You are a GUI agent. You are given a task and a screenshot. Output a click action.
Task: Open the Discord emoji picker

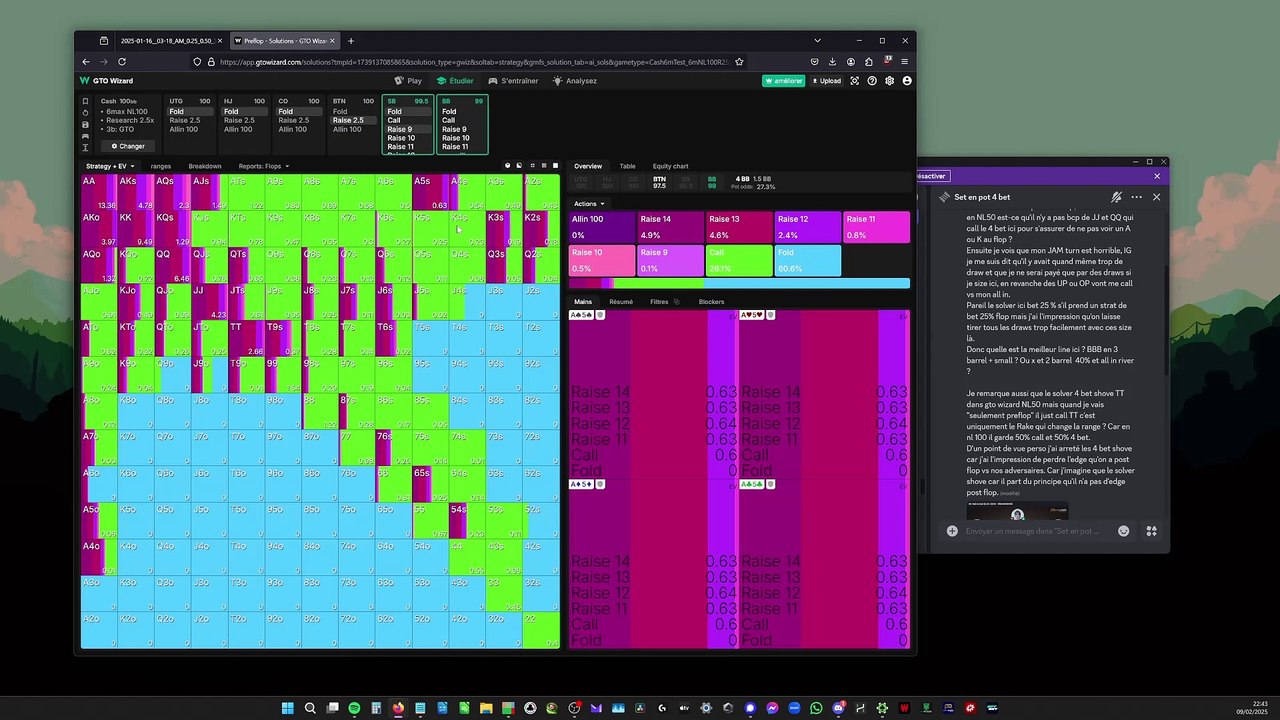(1123, 531)
